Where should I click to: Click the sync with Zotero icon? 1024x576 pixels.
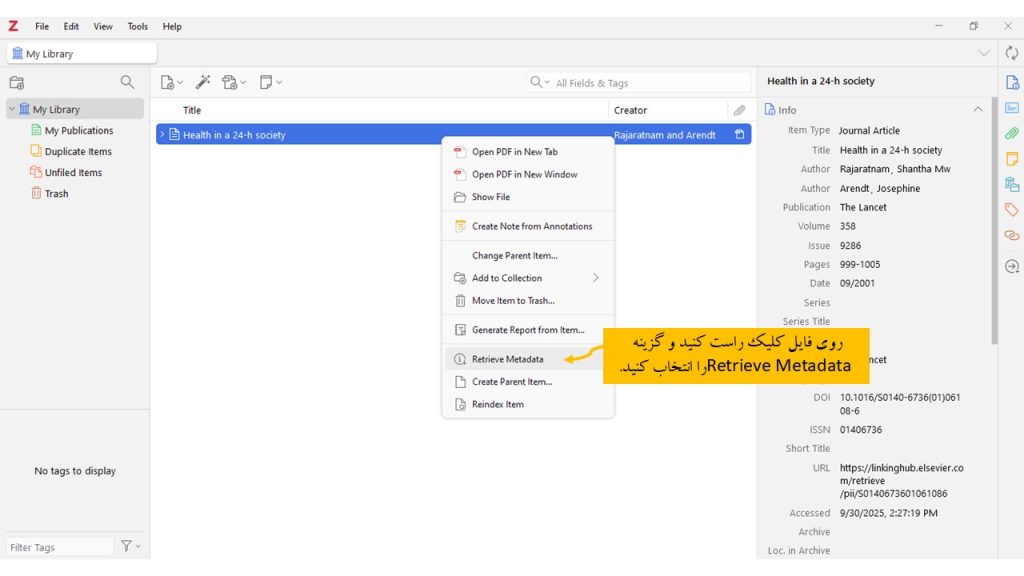[1011, 53]
